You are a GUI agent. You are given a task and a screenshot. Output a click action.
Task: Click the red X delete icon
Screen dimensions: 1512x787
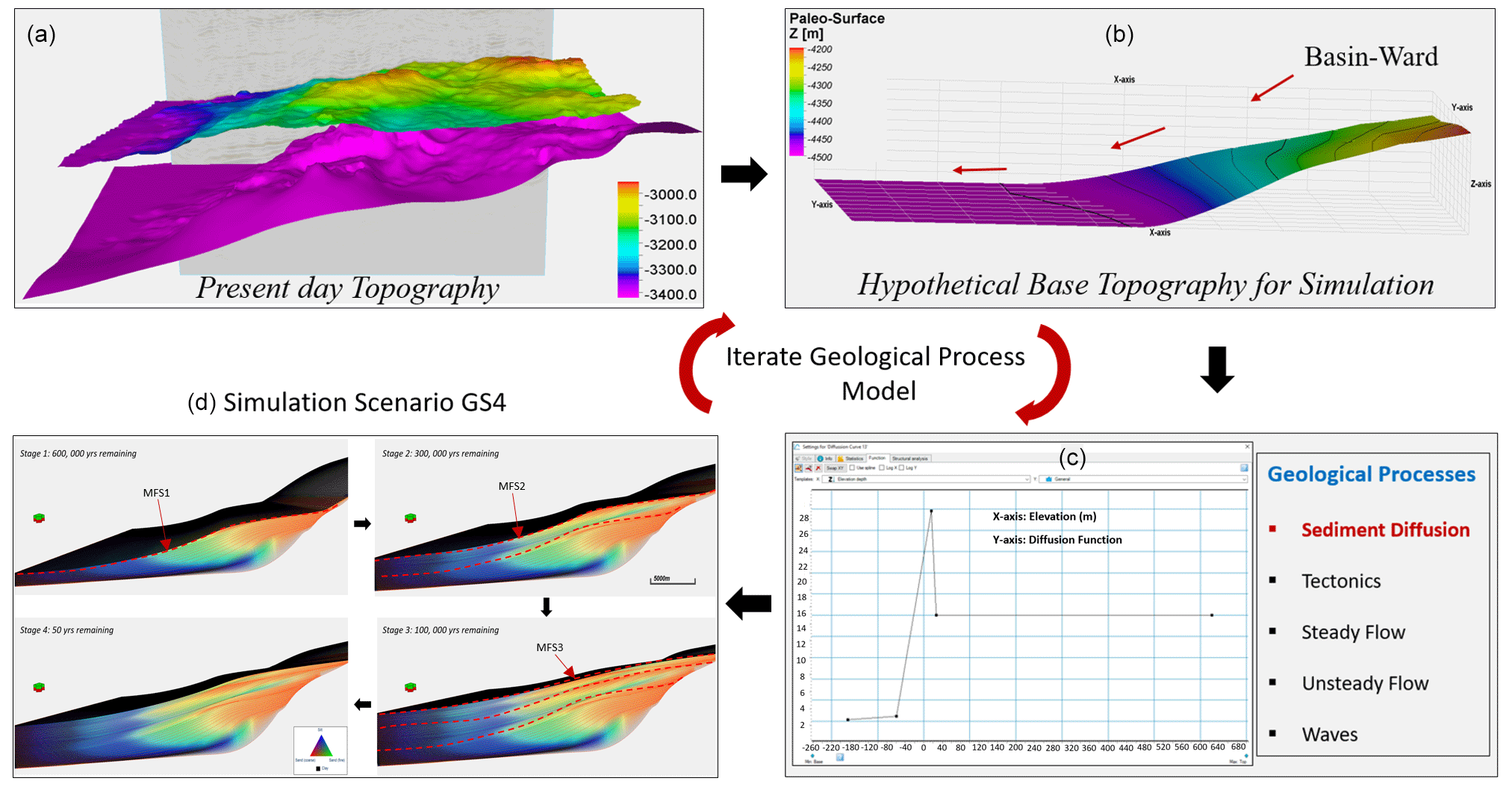(818, 468)
